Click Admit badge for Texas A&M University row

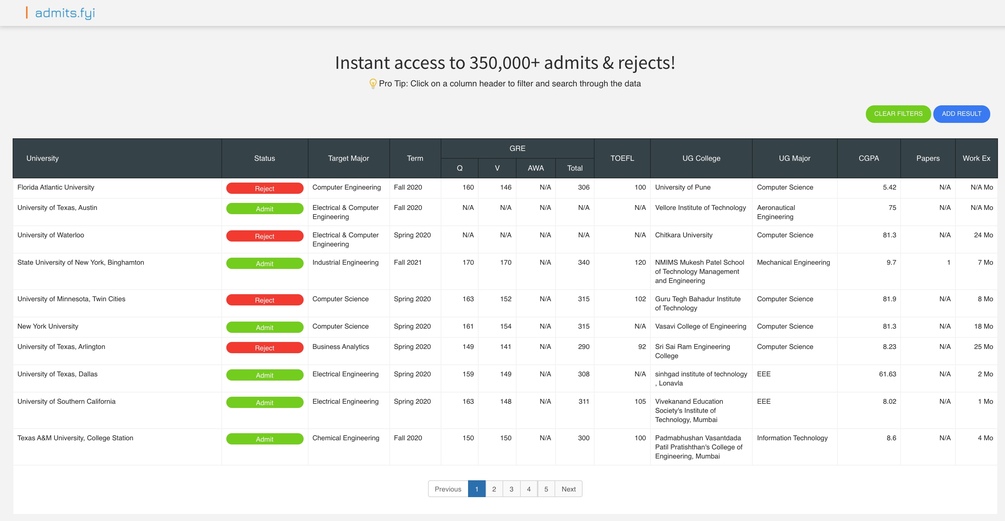click(265, 439)
